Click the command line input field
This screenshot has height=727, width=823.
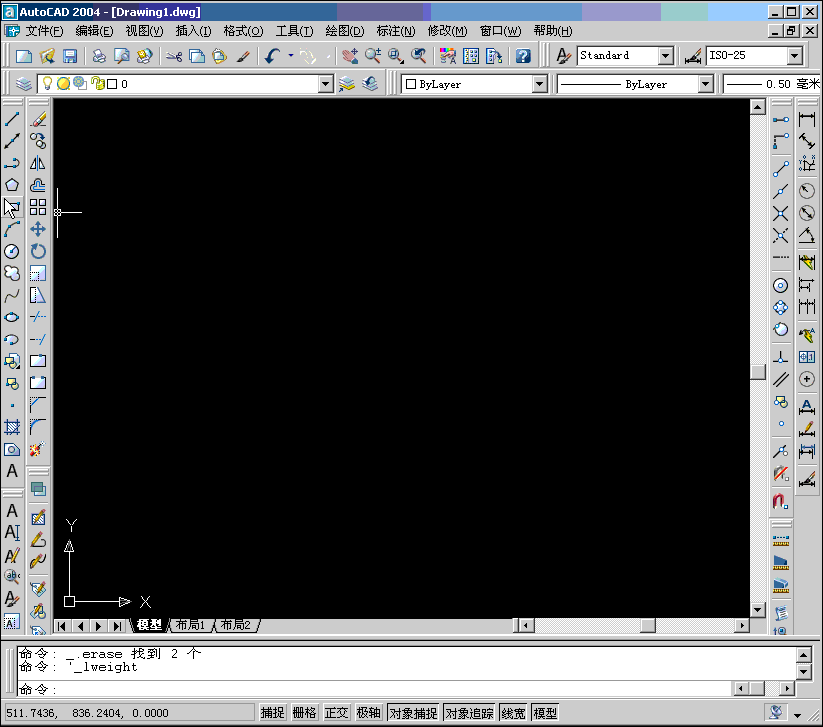point(375,689)
